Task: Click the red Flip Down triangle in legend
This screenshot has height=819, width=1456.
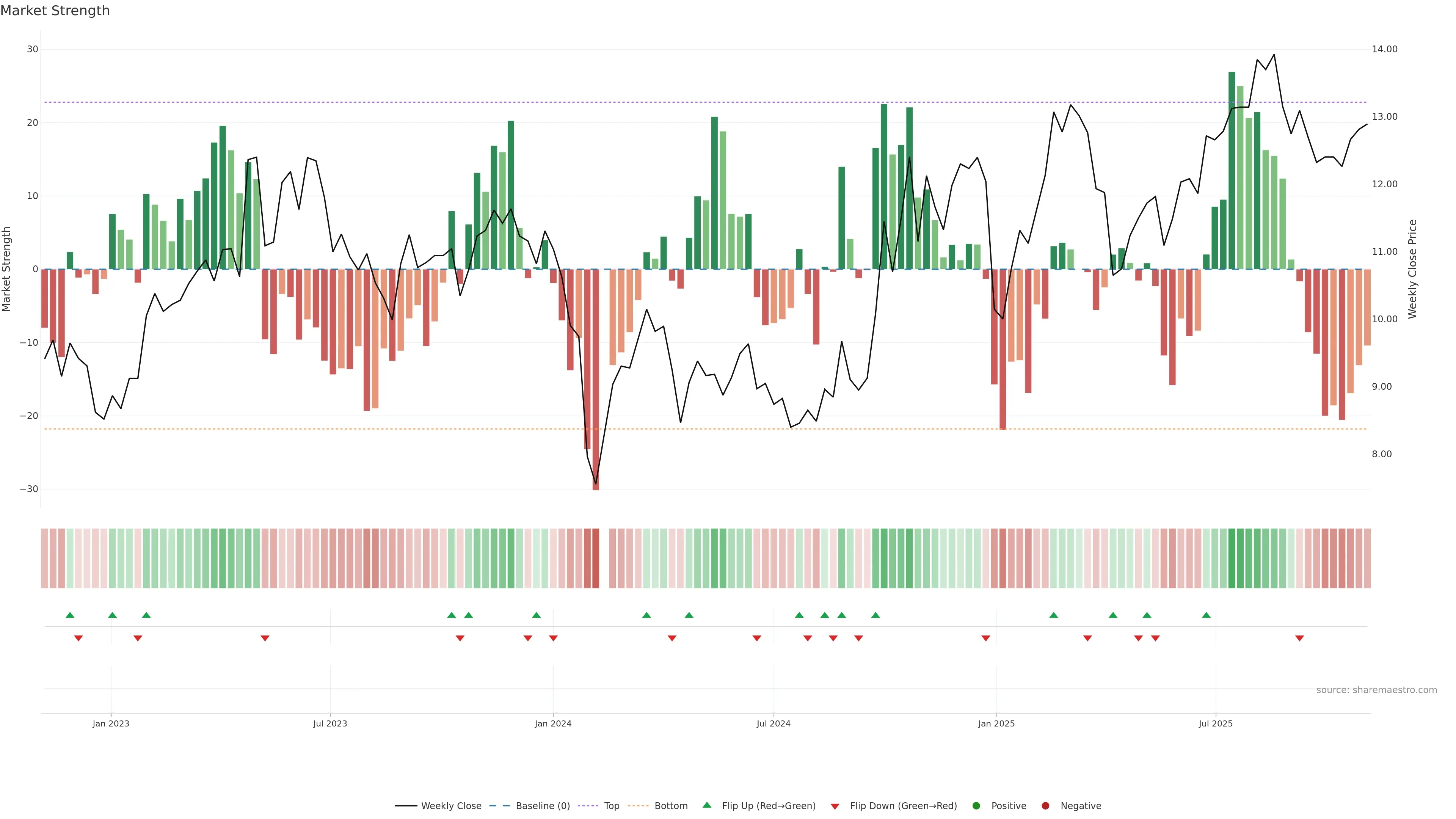Action: (835, 806)
